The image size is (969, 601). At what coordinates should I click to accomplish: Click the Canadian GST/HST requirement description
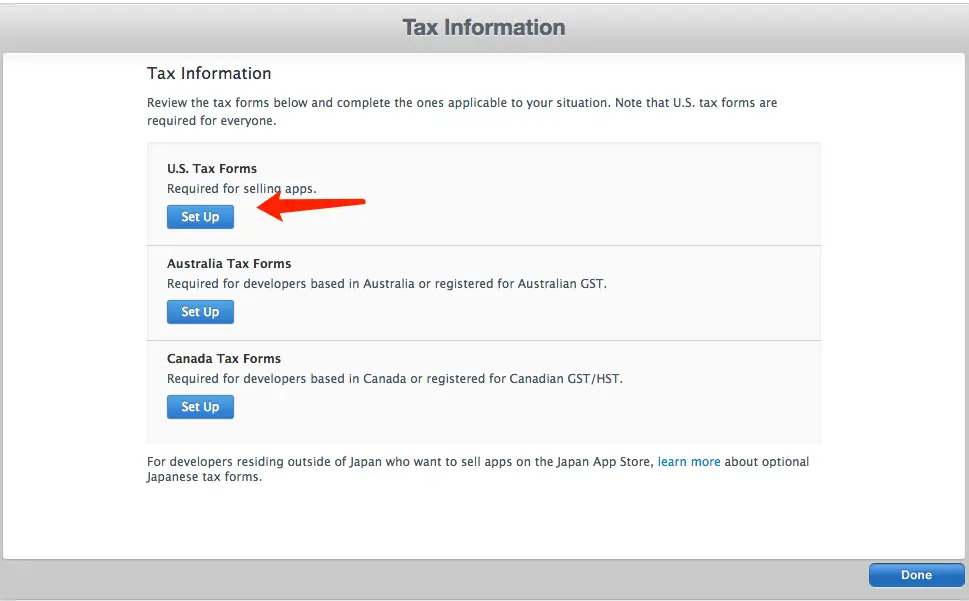395,379
